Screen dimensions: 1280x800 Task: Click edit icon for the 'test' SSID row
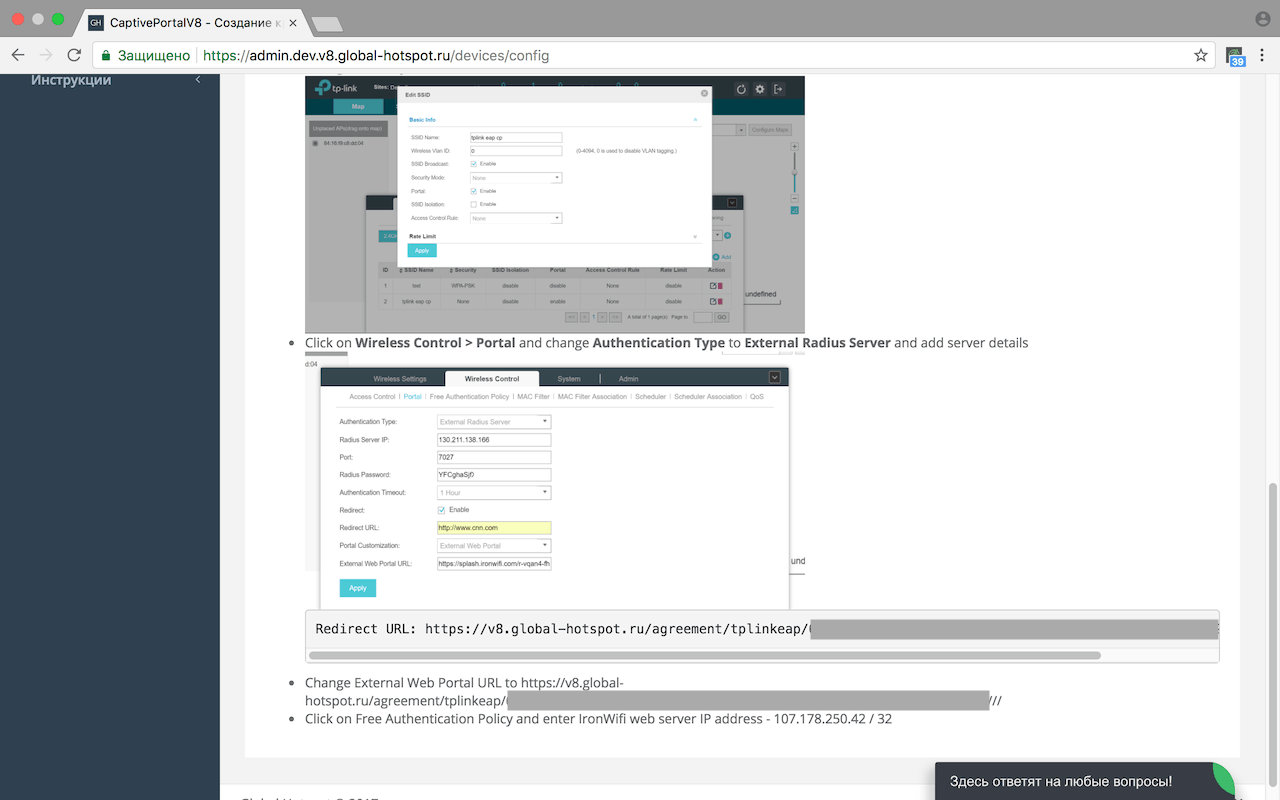pos(713,286)
